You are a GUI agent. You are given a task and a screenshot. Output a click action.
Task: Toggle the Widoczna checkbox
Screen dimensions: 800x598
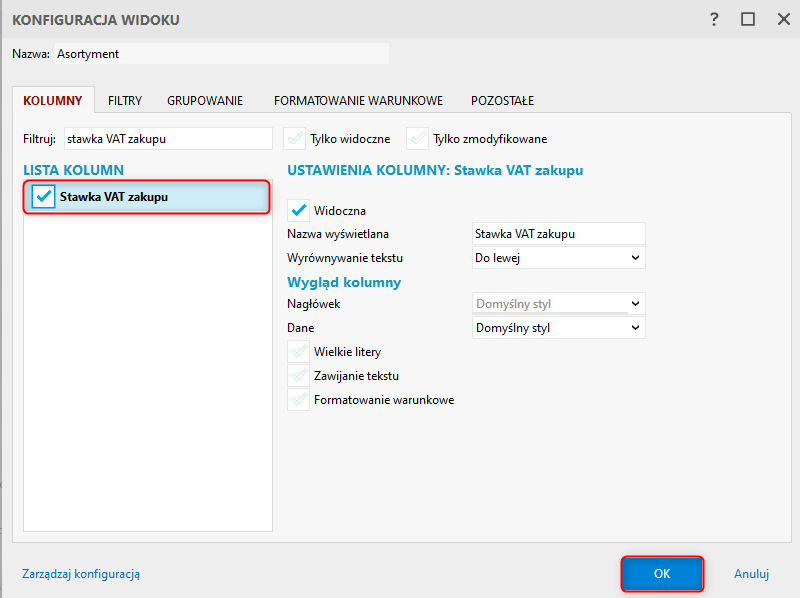pos(298,210)
